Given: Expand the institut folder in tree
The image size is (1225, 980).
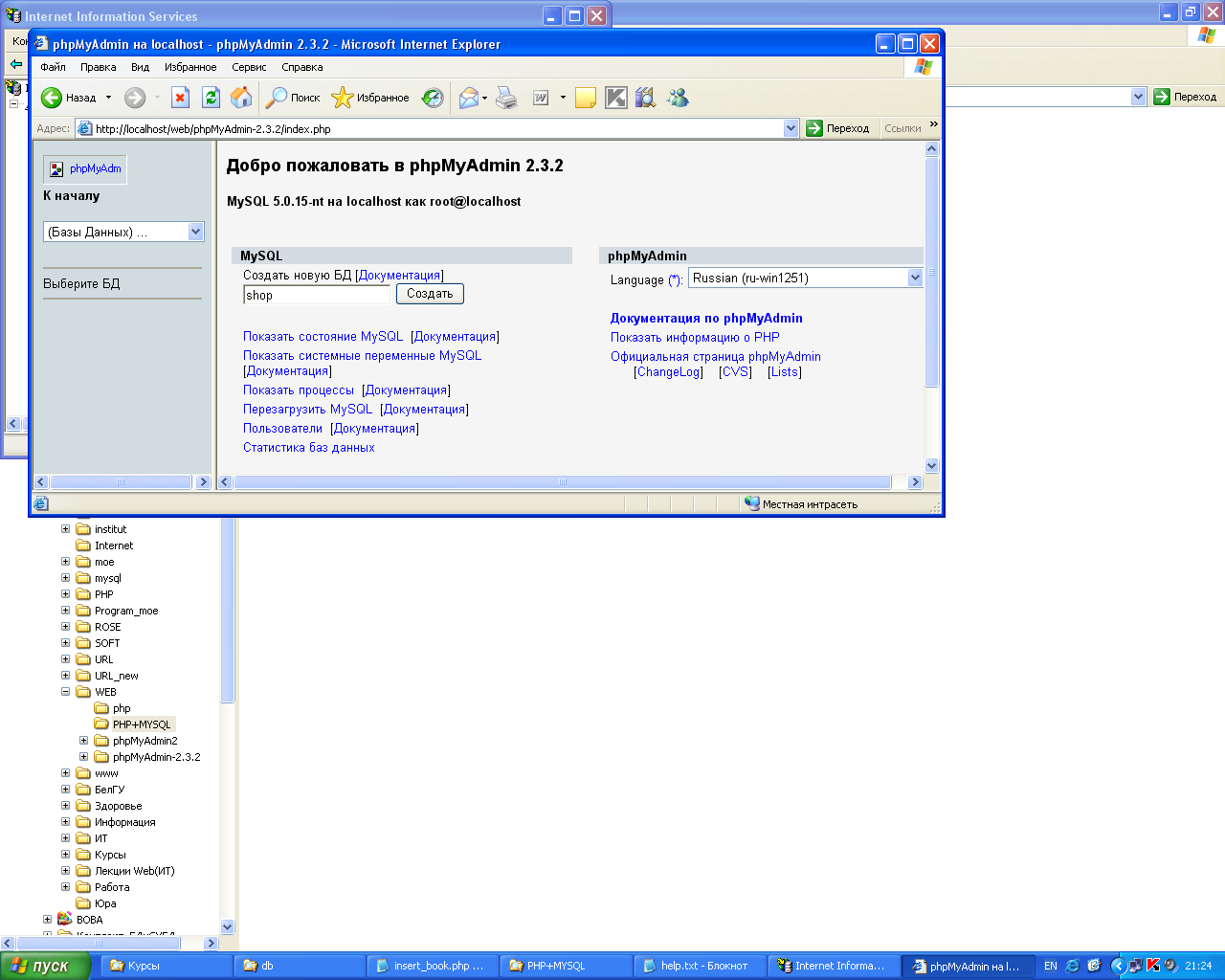Looking at the screenshot, I should coord(66,529).
